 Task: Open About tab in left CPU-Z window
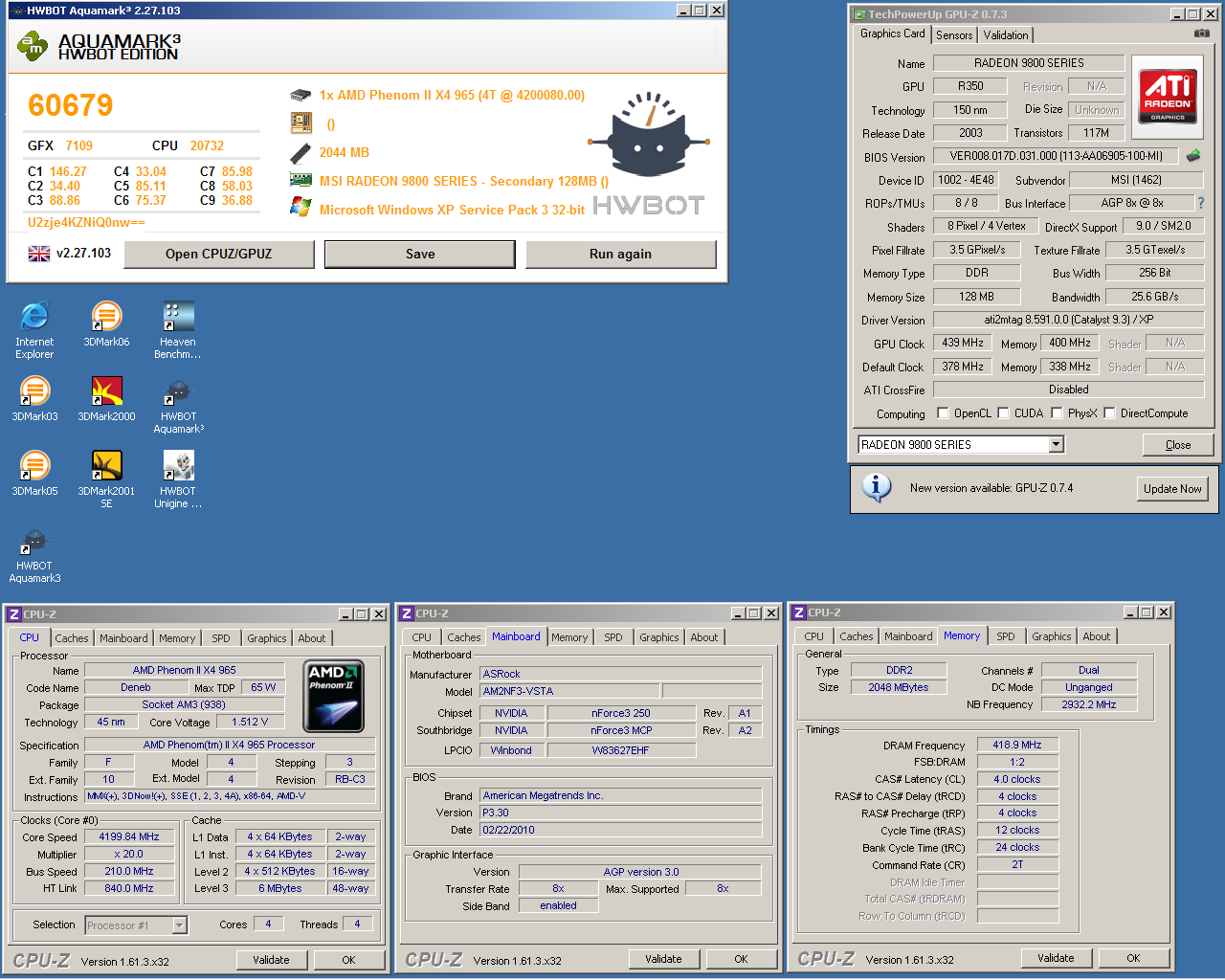[x=312, y=638]
